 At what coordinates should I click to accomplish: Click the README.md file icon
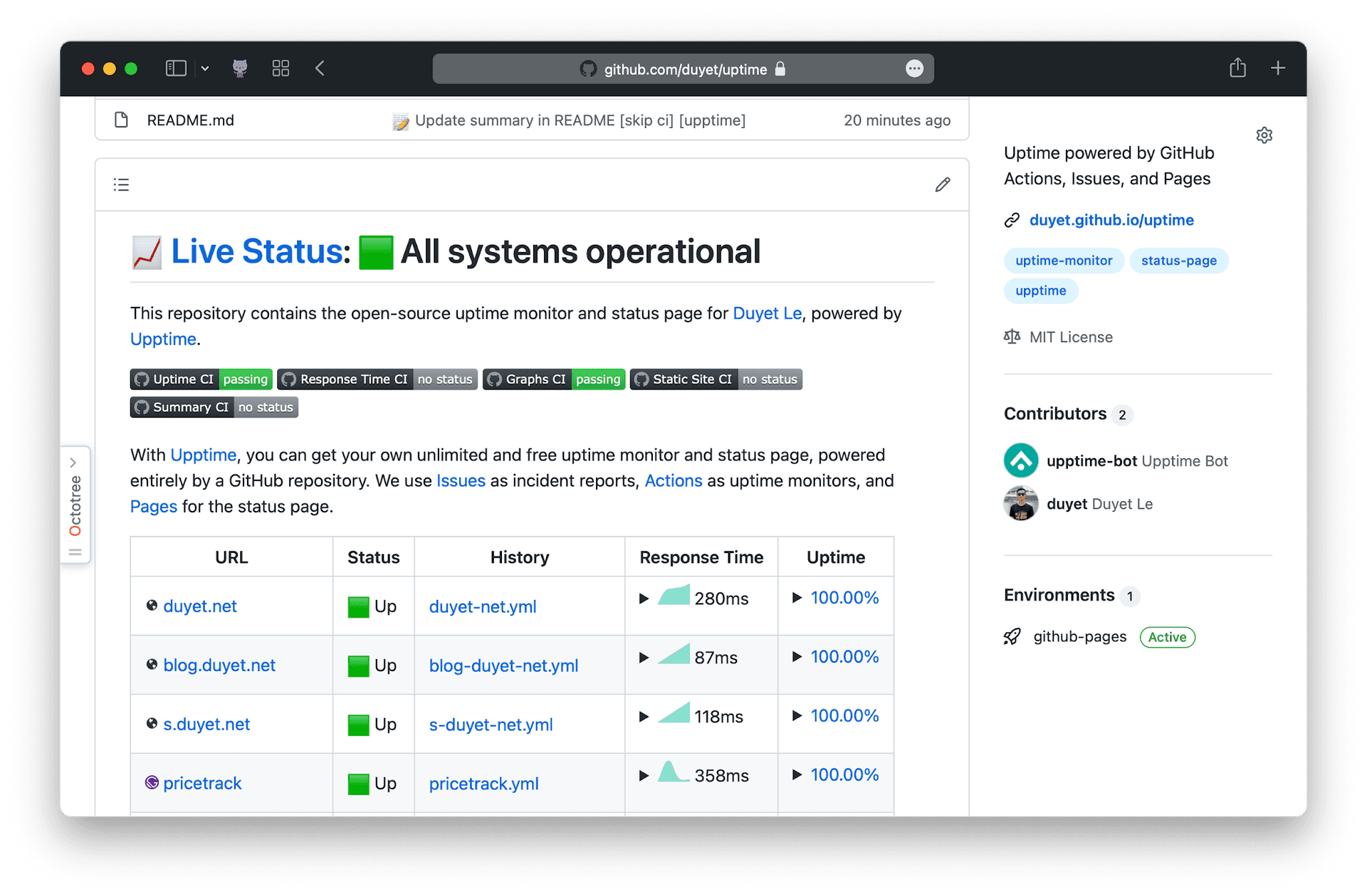[121, 120]
